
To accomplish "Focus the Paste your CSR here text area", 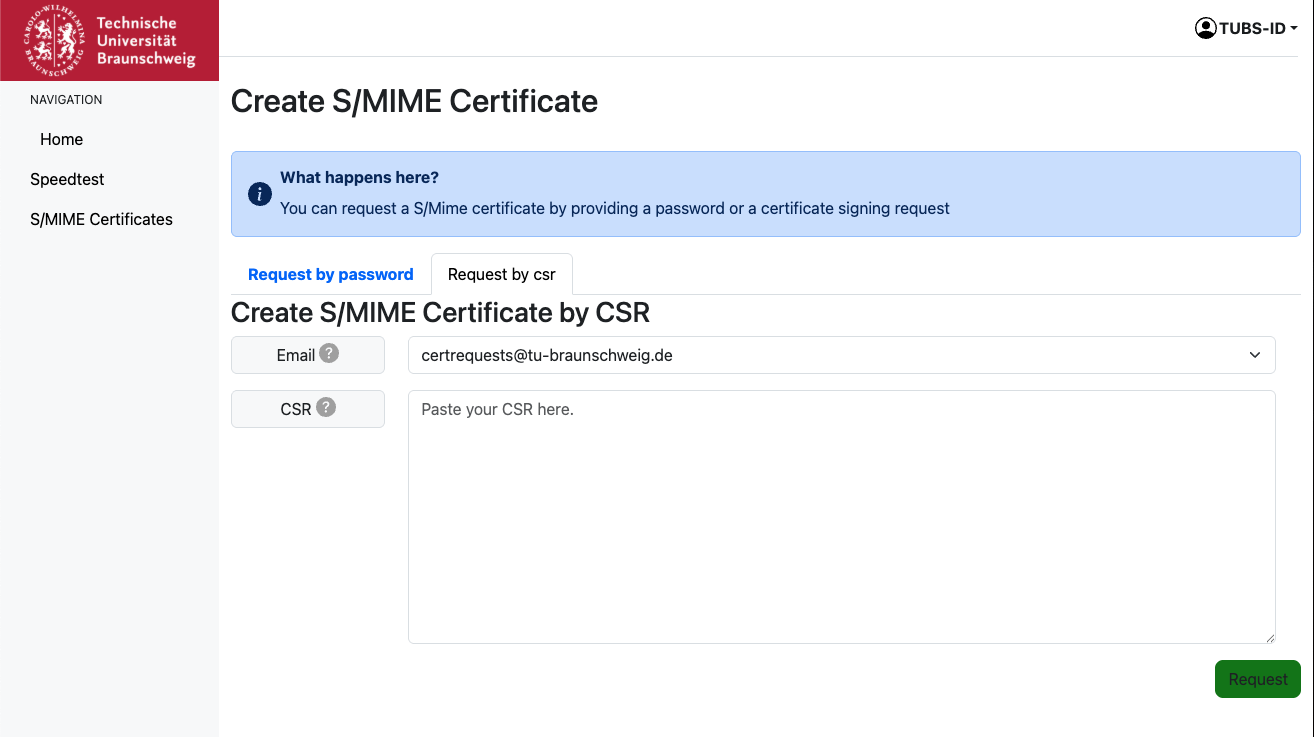I will 841,516.
